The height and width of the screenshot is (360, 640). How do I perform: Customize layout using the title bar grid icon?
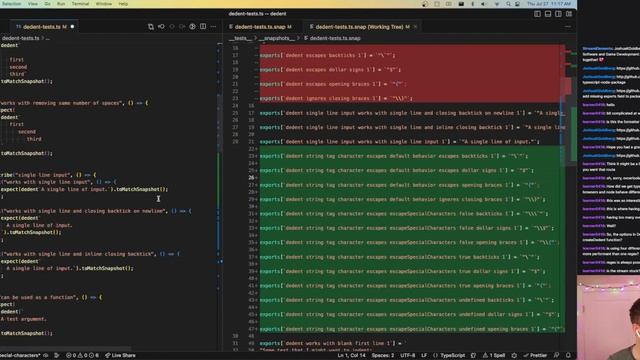(x=569, y=14)
